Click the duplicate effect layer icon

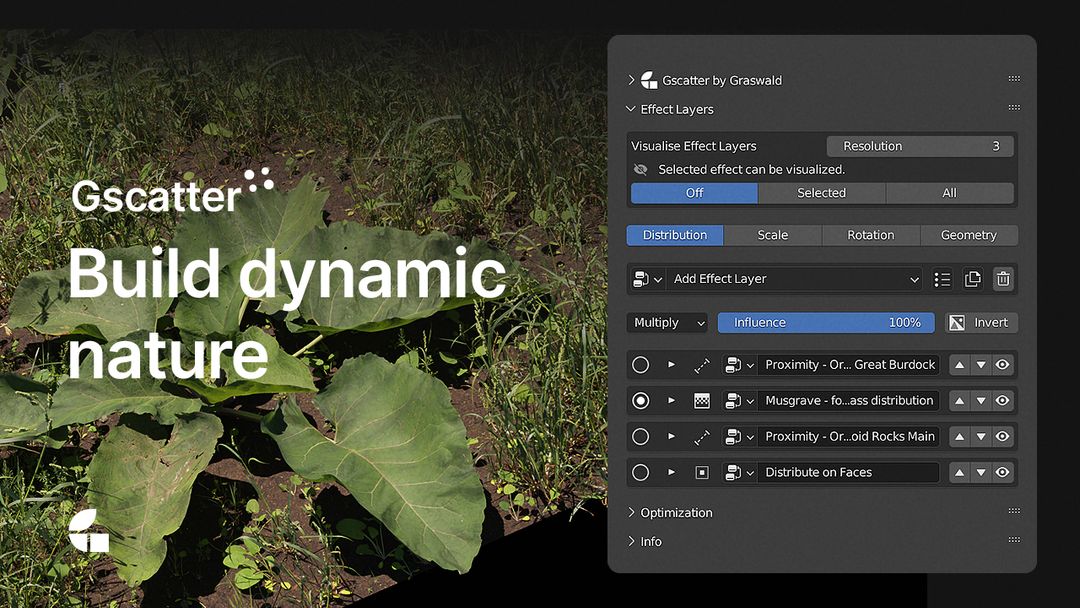pyautogui.click(x=972, y=279)
